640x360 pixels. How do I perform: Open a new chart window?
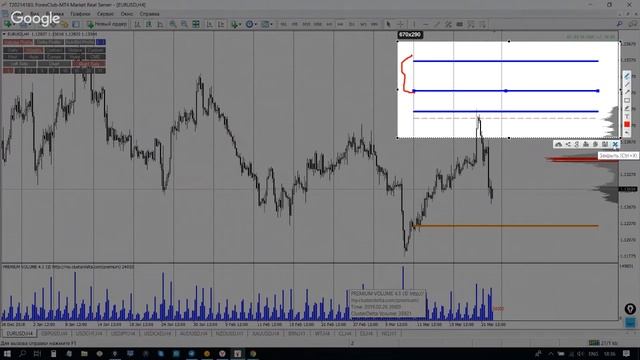click(x=8, y=24)
